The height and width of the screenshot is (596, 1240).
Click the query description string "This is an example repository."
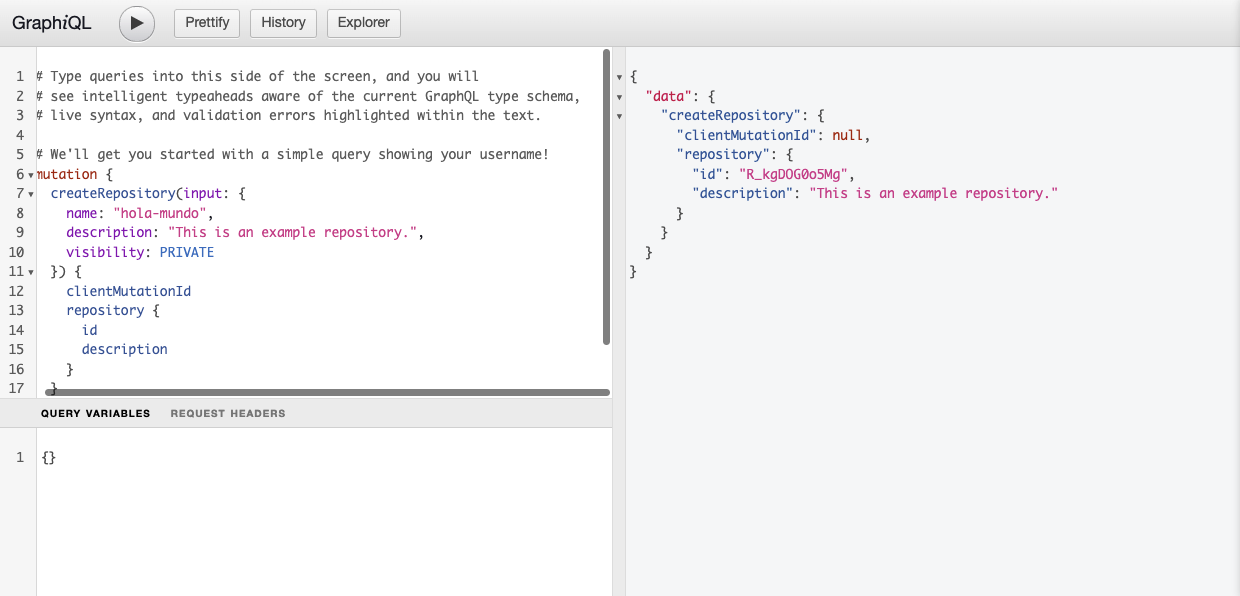pyautogui.click(x=292, y=232)
